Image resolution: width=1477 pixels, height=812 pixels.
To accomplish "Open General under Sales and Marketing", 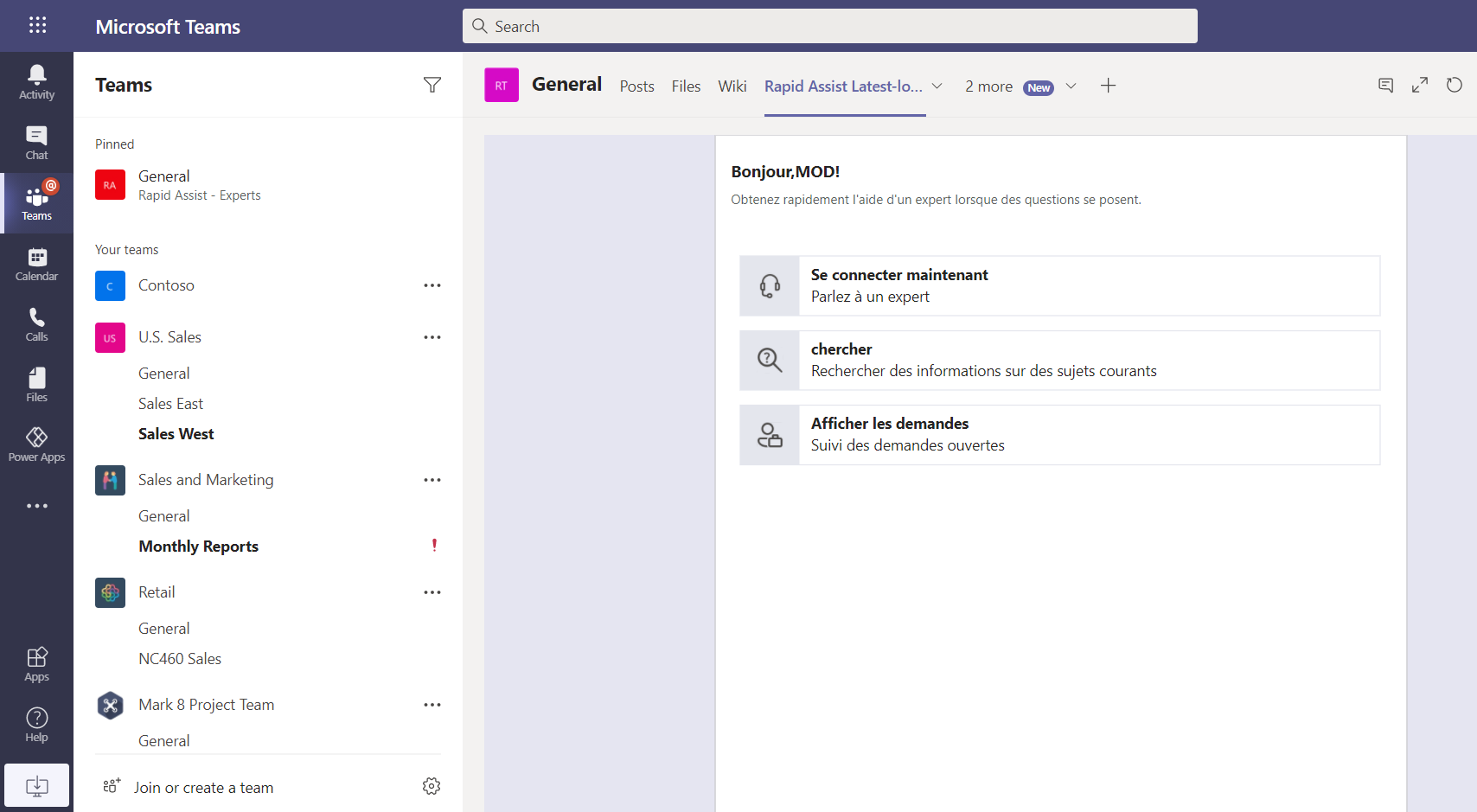I will 163,516.
